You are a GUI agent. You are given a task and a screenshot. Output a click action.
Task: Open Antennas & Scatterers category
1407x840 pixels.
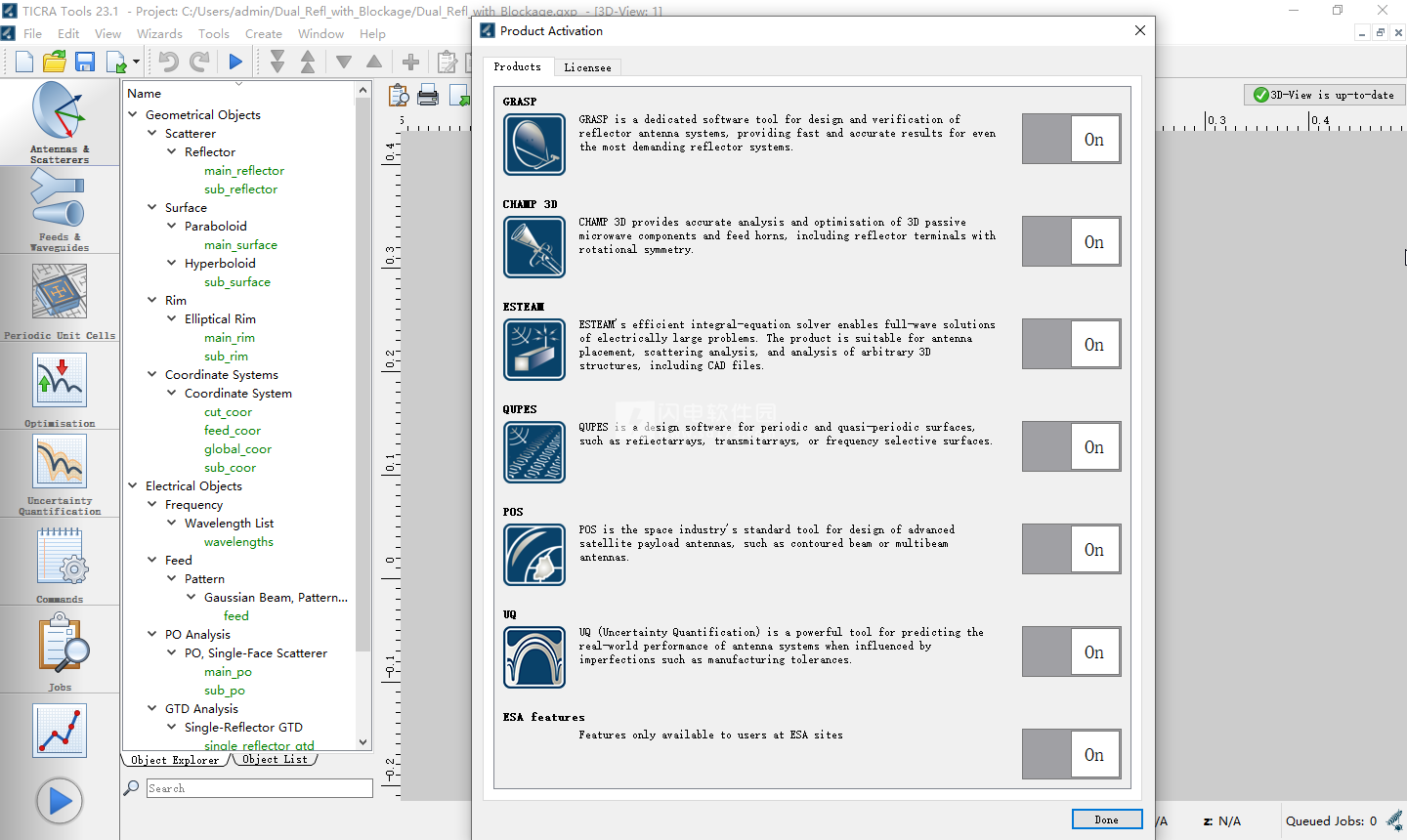60,123
